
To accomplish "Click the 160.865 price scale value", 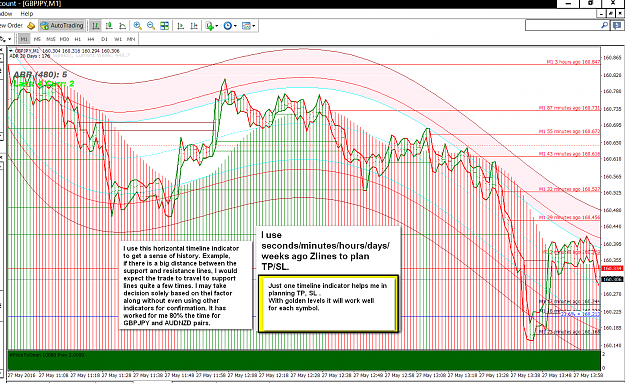I will pyautogui.click(x=612, y=58).
